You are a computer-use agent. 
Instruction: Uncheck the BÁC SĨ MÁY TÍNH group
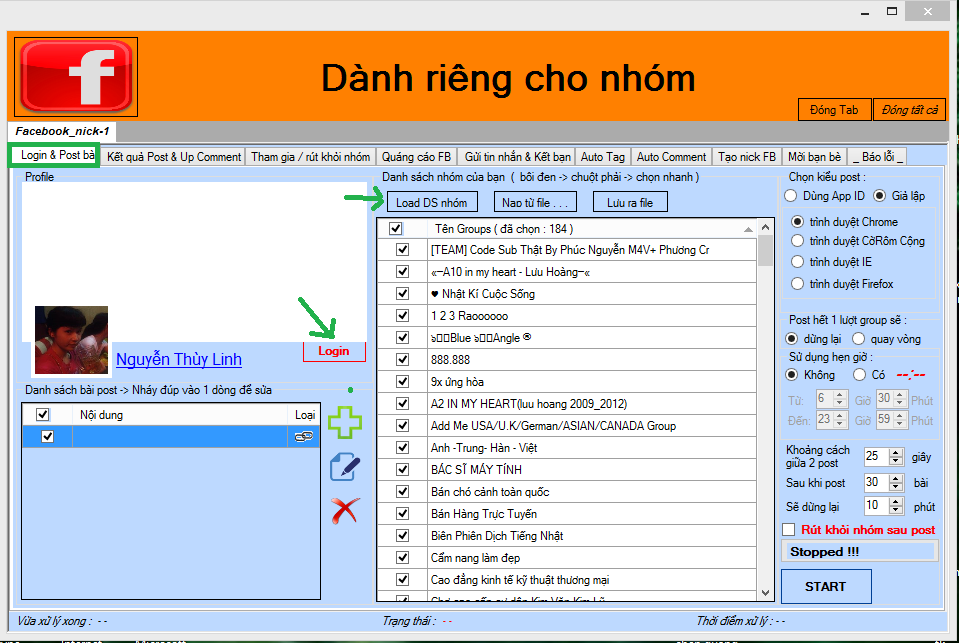tap(402, 469)
